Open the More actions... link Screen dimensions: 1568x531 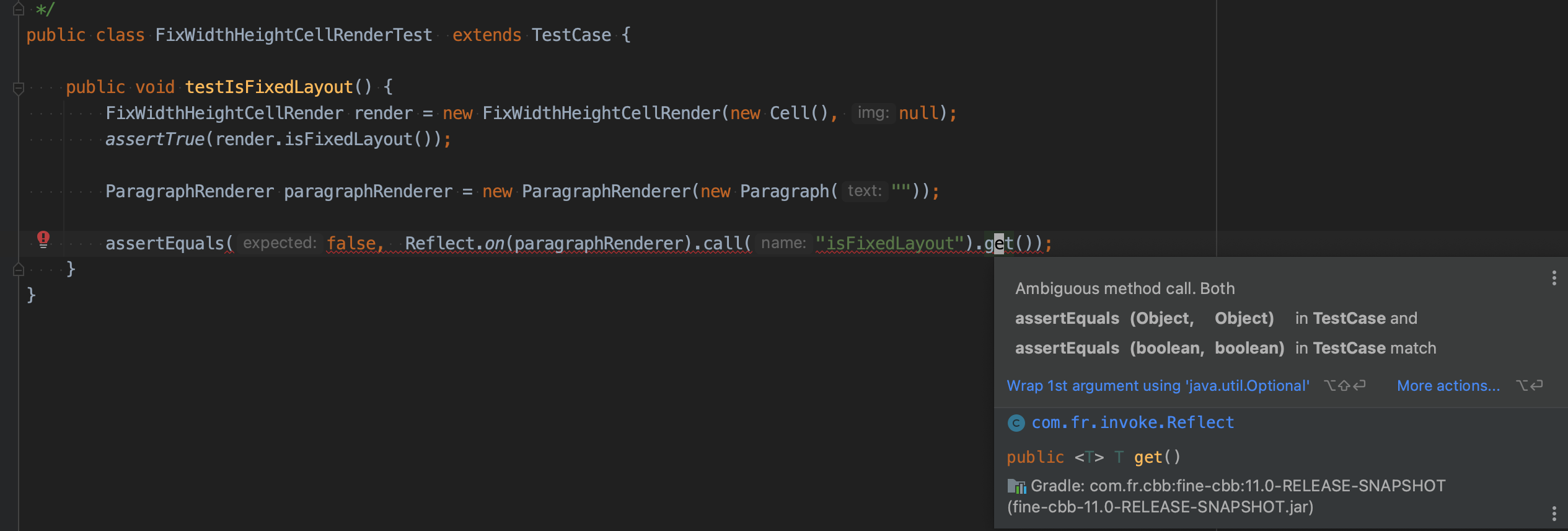1448,386
